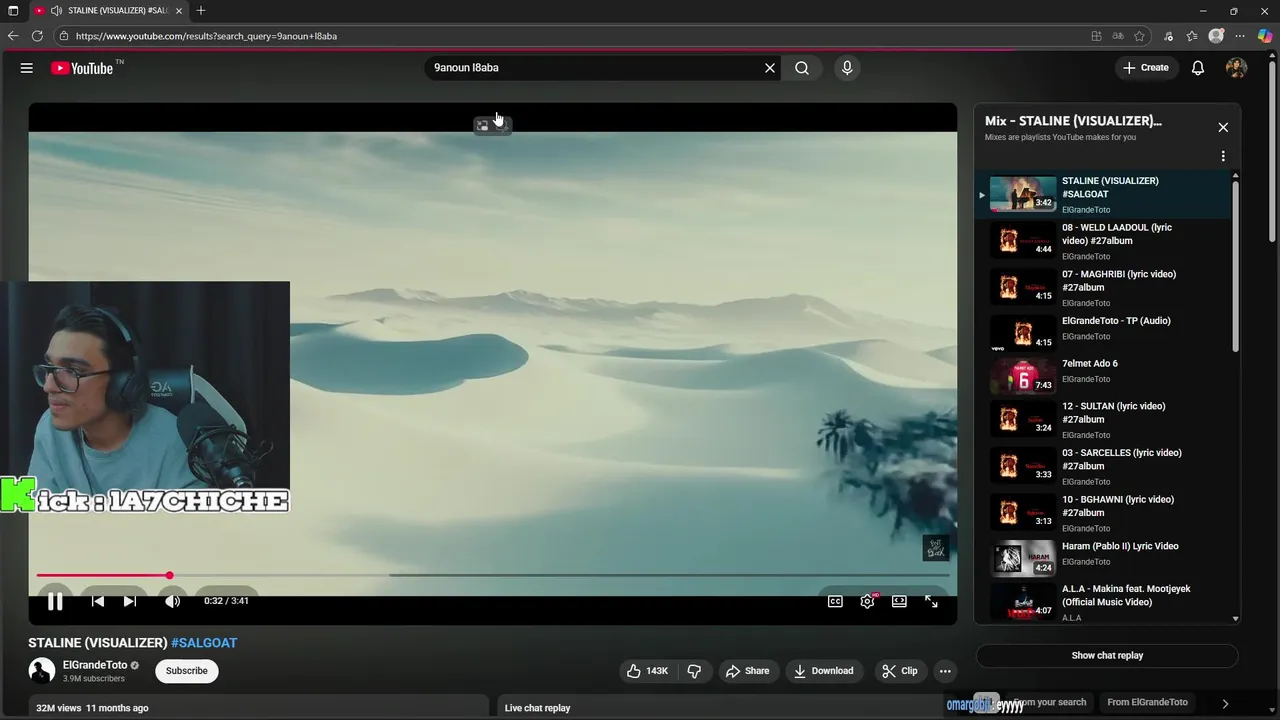Screen dimensions: 1280x720
Task: Close the Mix playlist panel
Action: point(1223,127)
